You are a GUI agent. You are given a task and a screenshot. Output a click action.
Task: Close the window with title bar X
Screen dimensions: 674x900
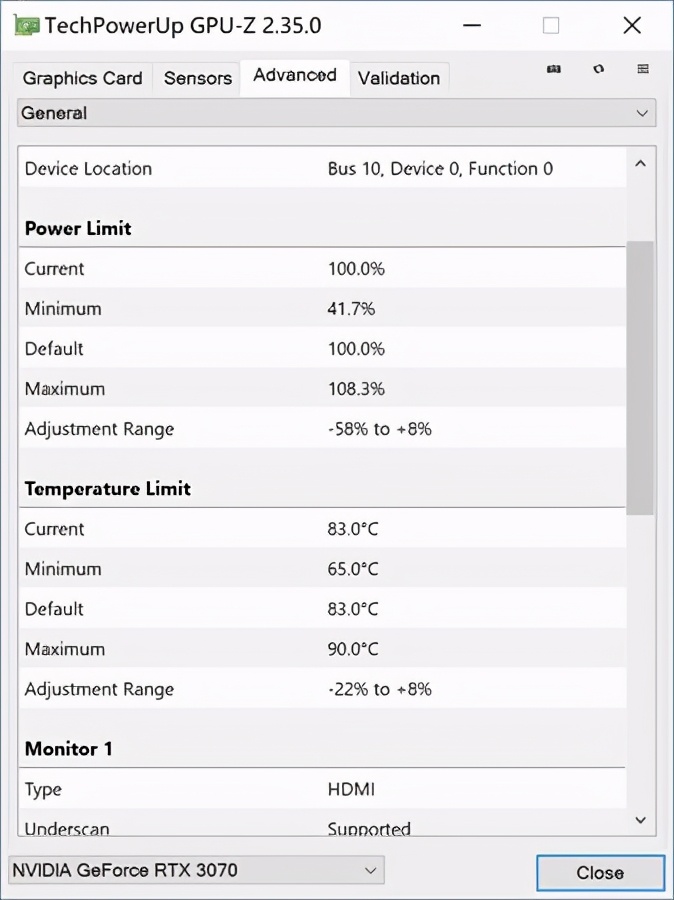632,26
